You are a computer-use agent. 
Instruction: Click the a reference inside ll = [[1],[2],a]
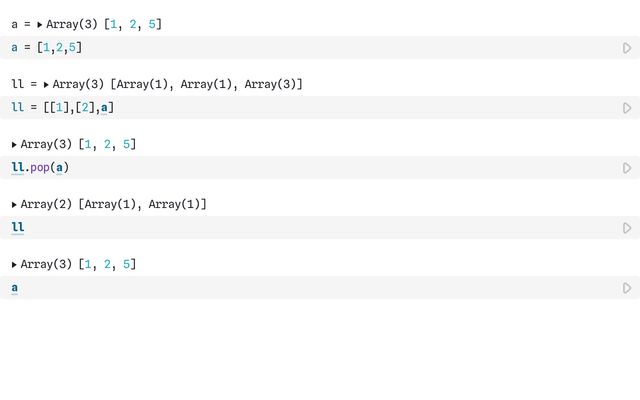tap(104, 108)
